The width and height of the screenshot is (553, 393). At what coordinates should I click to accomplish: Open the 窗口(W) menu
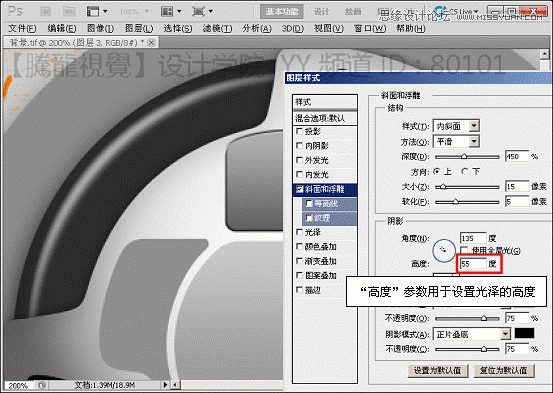[x=370, y=28]
